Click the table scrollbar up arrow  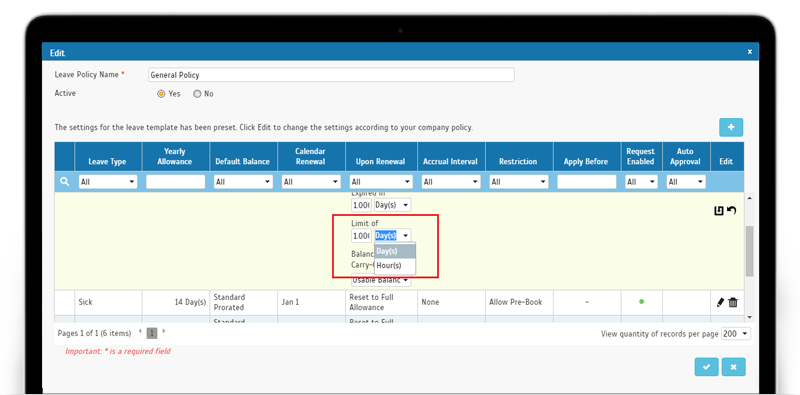tap(749, 198)
